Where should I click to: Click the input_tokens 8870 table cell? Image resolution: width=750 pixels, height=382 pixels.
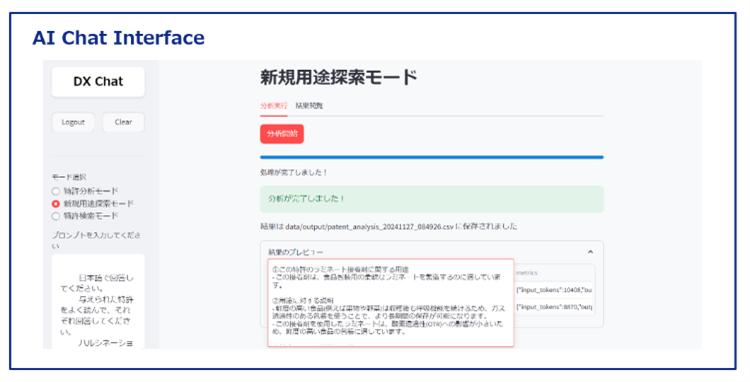554,307
